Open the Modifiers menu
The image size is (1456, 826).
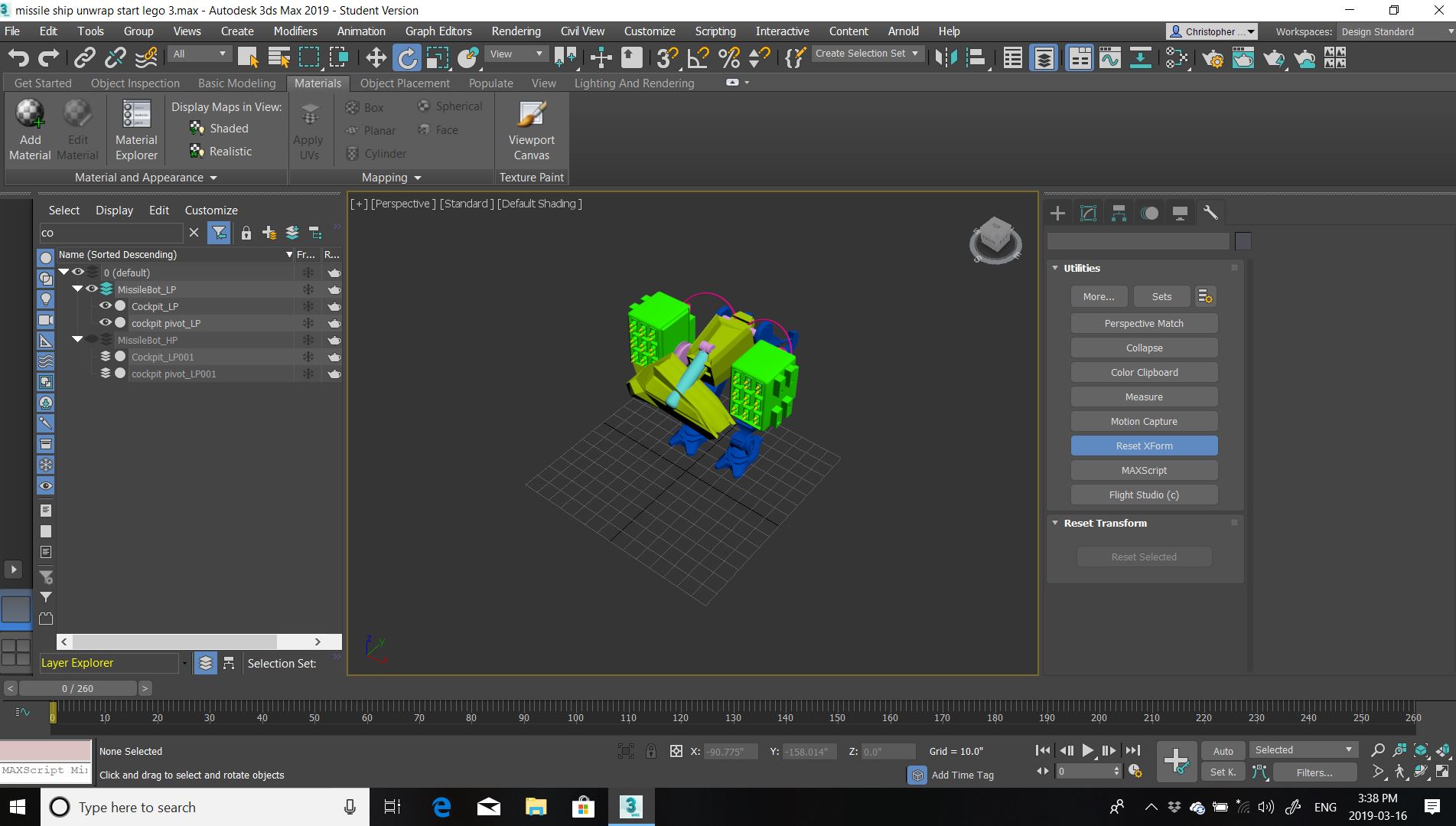(295, 31)
